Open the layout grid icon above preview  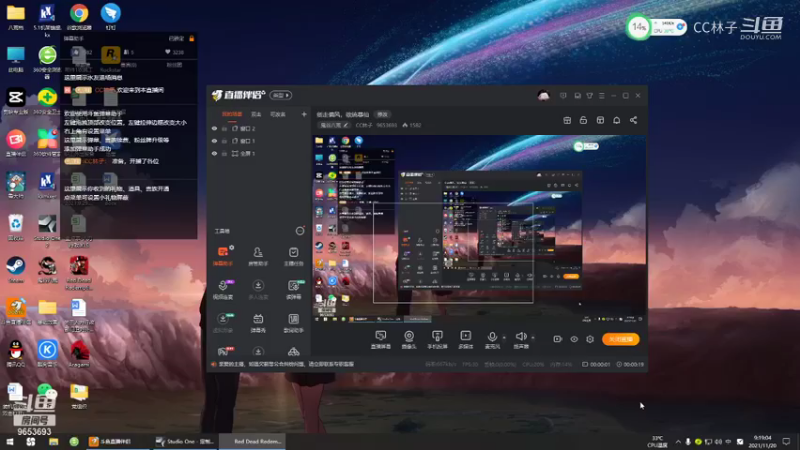(600, 120)
